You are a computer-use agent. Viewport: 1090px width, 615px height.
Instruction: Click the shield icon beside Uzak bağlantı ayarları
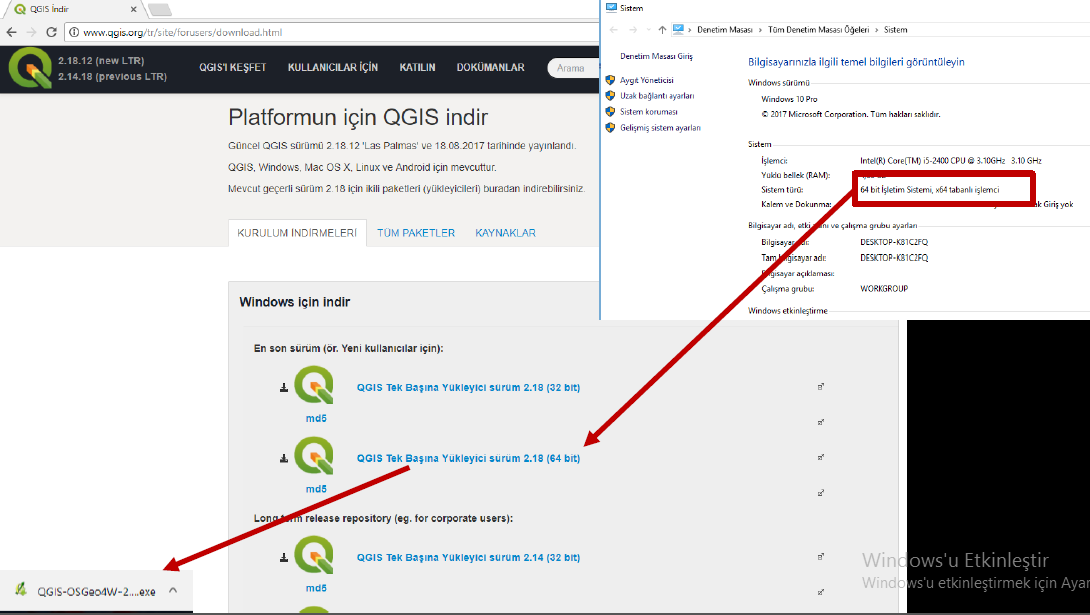coord(610,96)
